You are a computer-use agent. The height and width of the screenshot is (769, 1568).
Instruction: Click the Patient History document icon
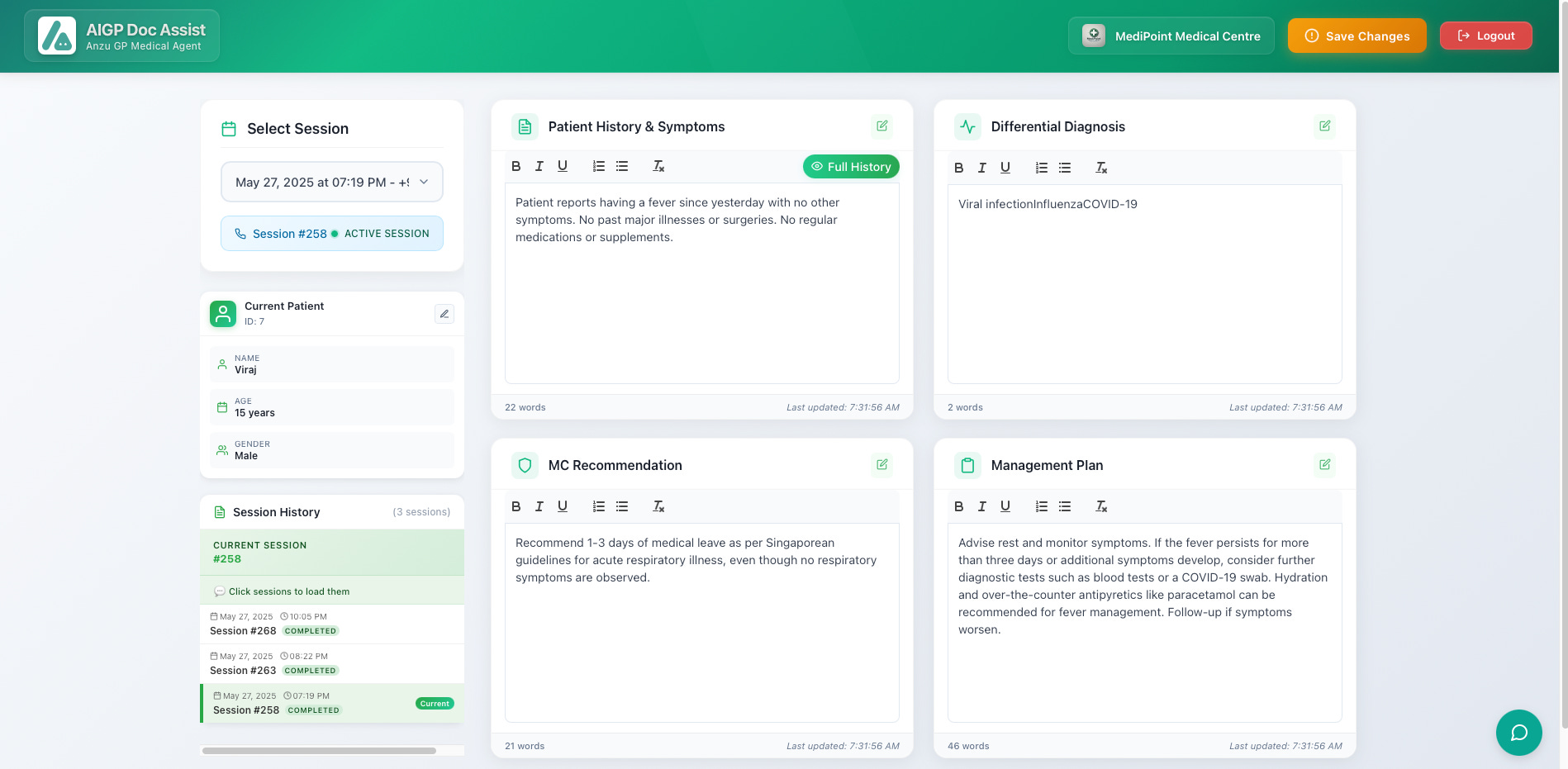[x=525, y=126]
